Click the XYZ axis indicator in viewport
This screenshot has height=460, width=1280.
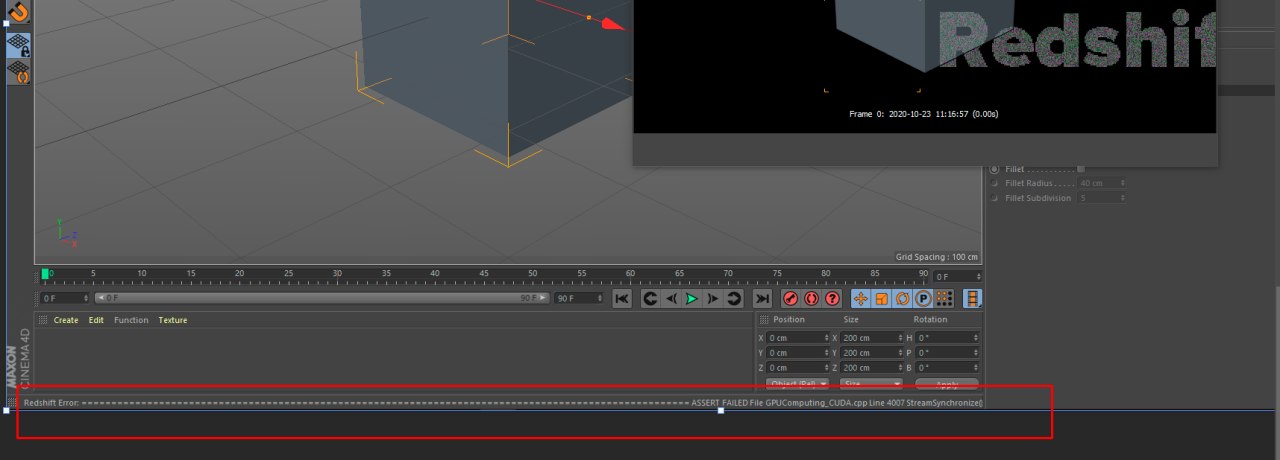[x=66, y=234]
